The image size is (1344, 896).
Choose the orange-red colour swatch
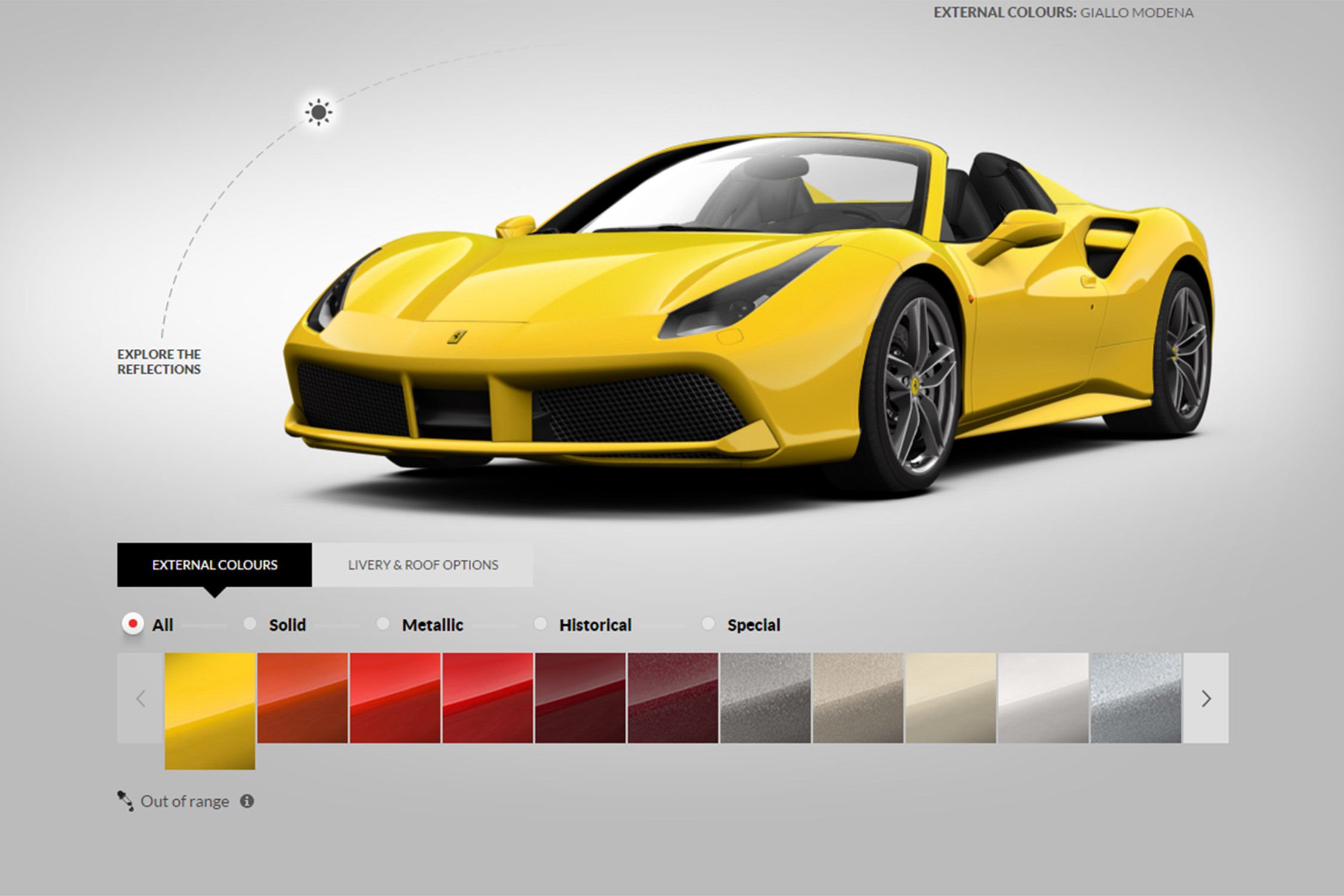pos(302,698)
